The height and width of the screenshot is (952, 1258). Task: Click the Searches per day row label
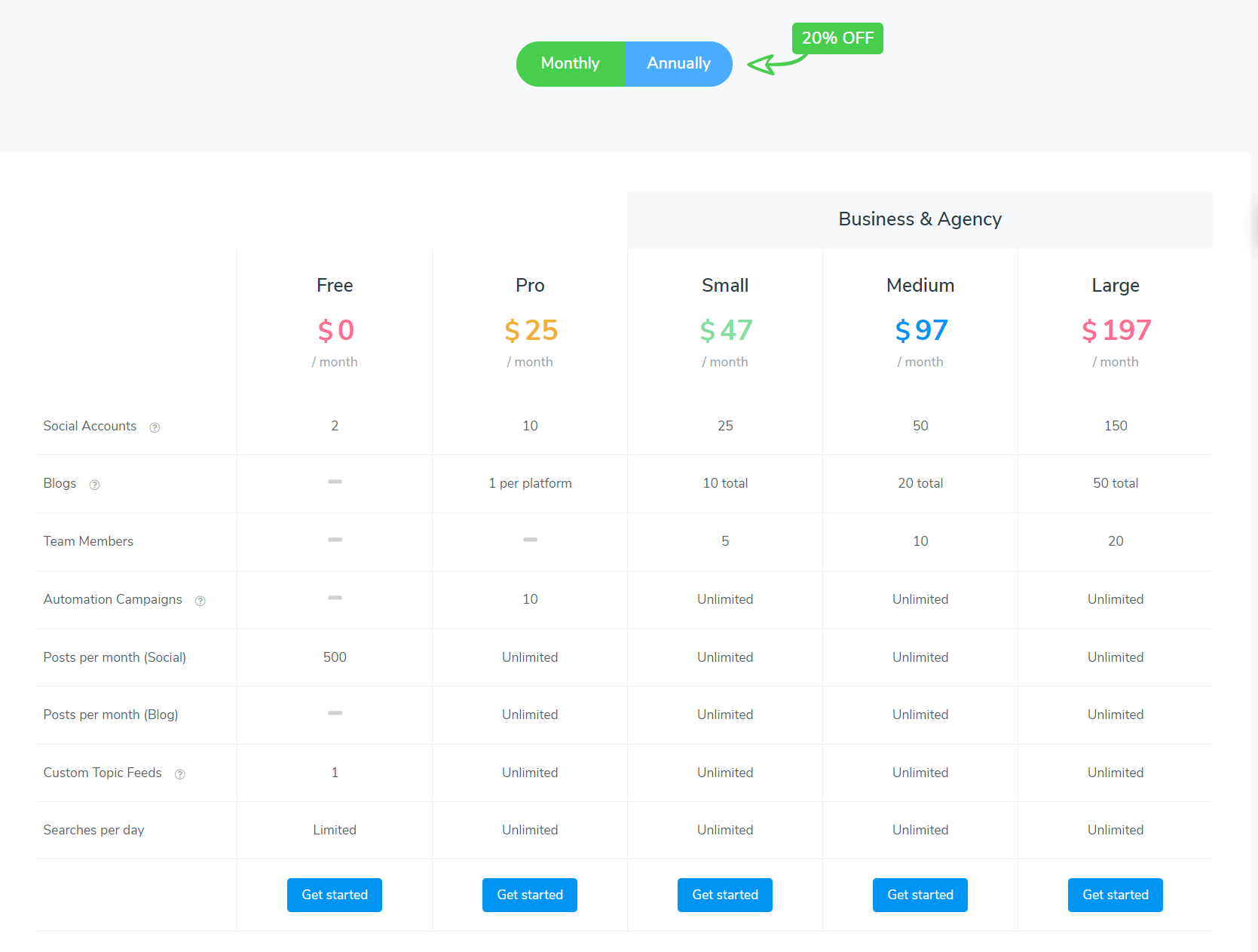[93, 830]
